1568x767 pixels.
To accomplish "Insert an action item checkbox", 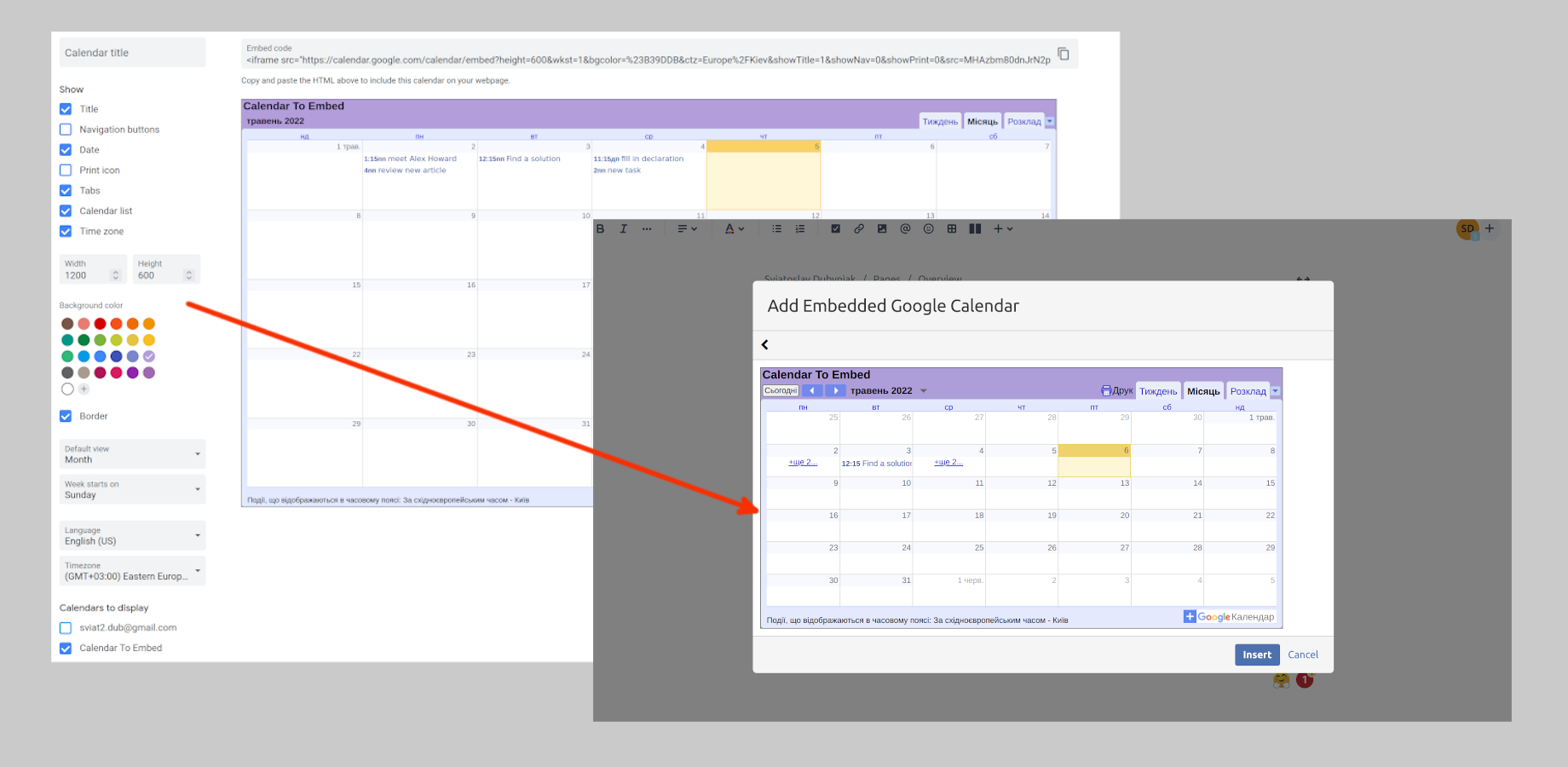I will point(835,228).
